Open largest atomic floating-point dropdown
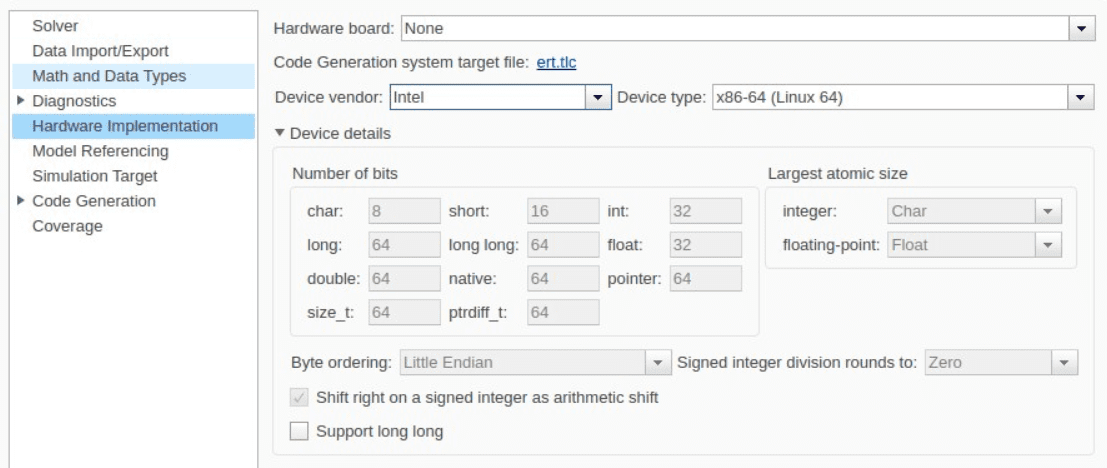 pos(1044,245)
